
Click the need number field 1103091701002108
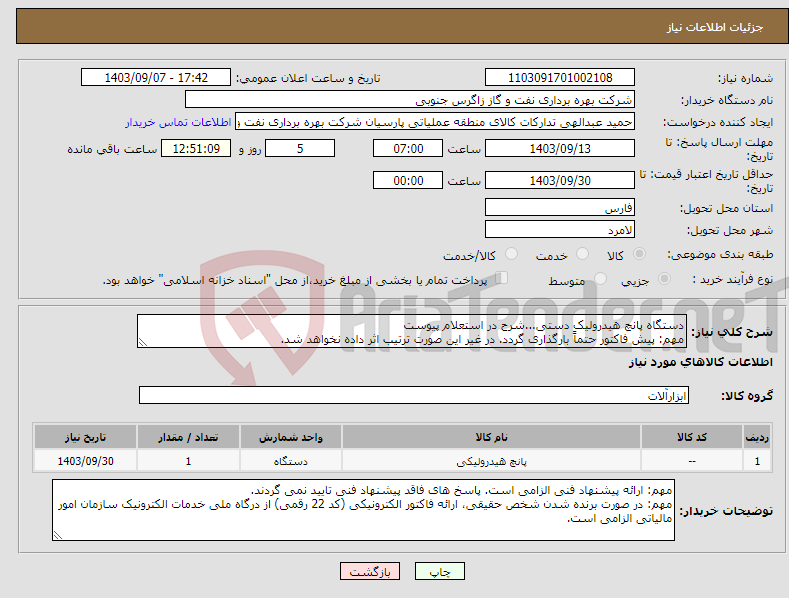[560, 78]
